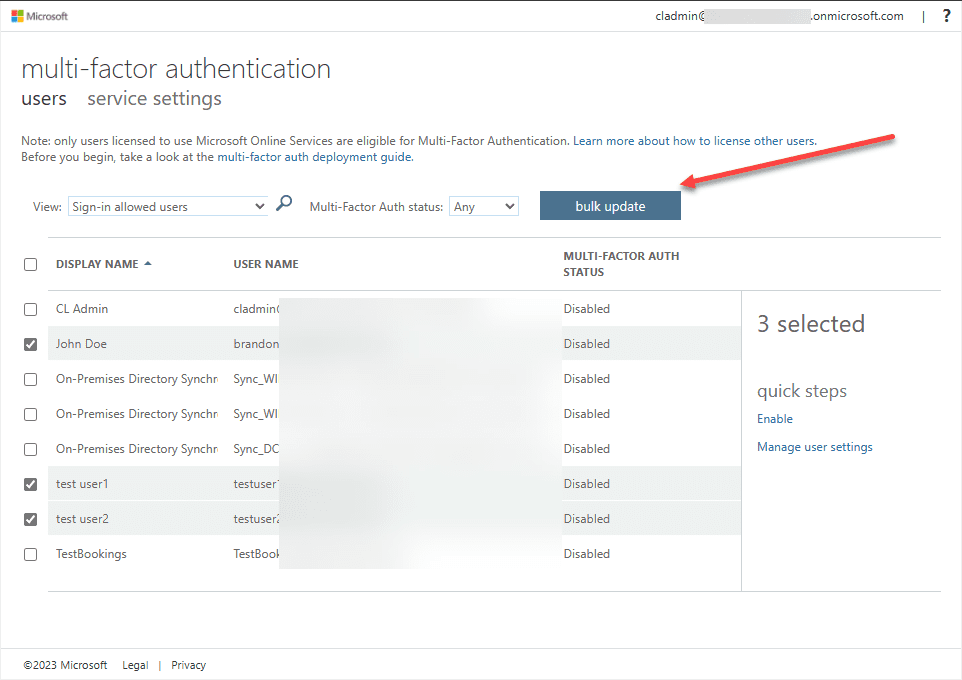962x680 pixels.
Task: Sort by the DISPLAY NAME column header
Action: point(97,264)
